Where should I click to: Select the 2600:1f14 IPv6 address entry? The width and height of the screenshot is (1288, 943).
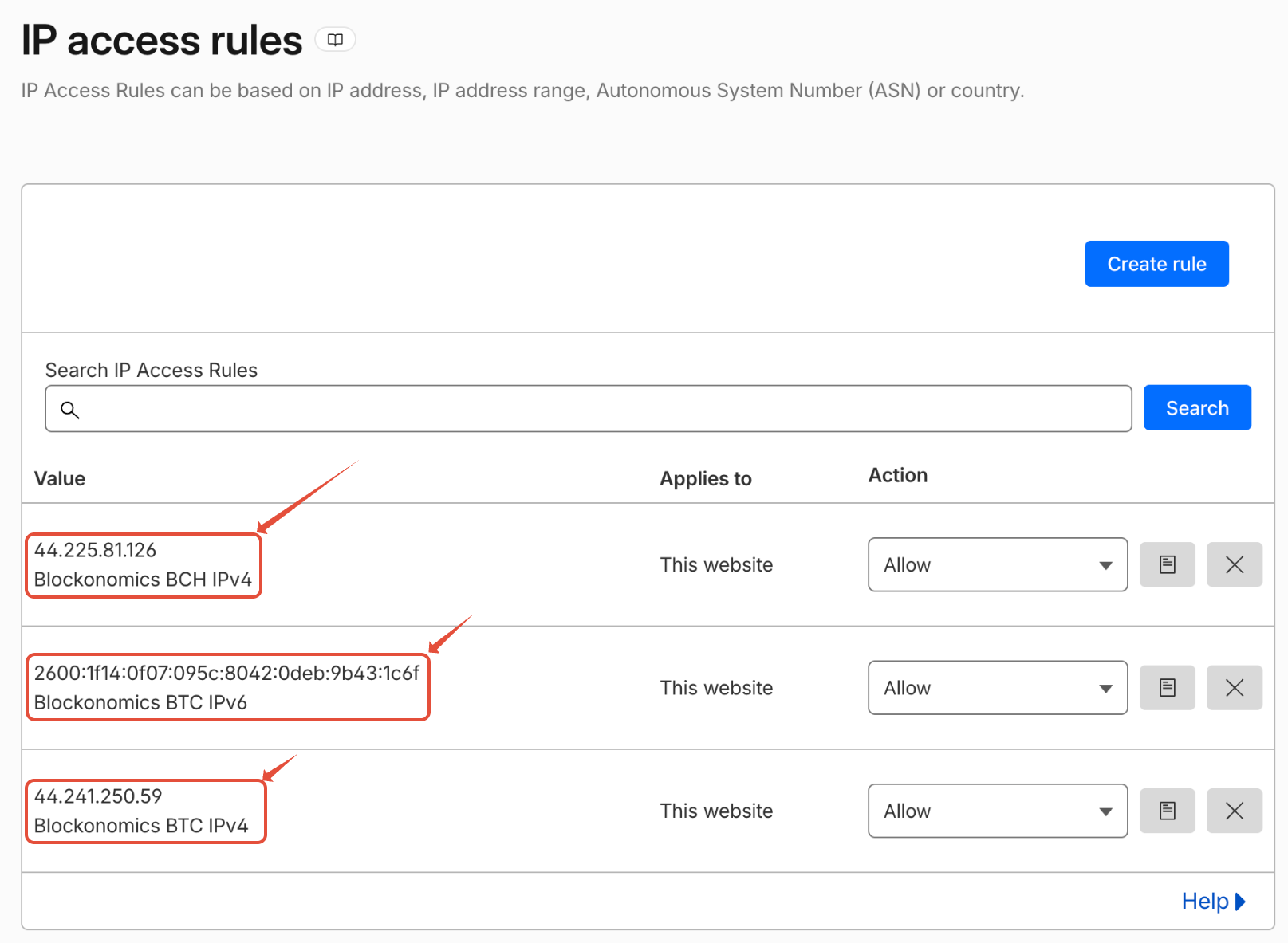tap(226, 673)
